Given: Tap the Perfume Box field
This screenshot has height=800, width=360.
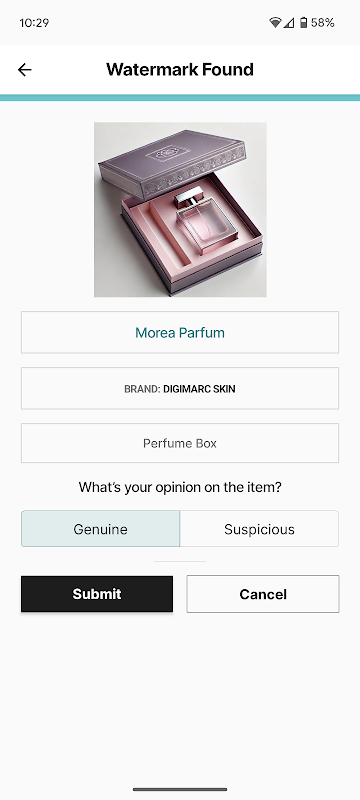Looking at the screenshot, I should (x=180, y=443).
